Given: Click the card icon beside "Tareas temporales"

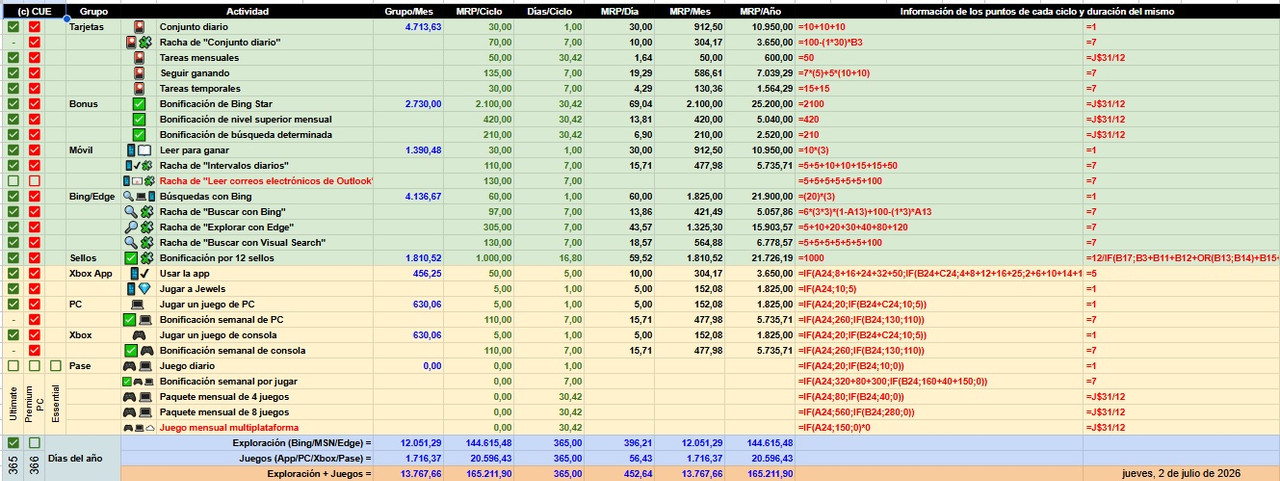Looking at the screenshot, I should pos(139,88).
